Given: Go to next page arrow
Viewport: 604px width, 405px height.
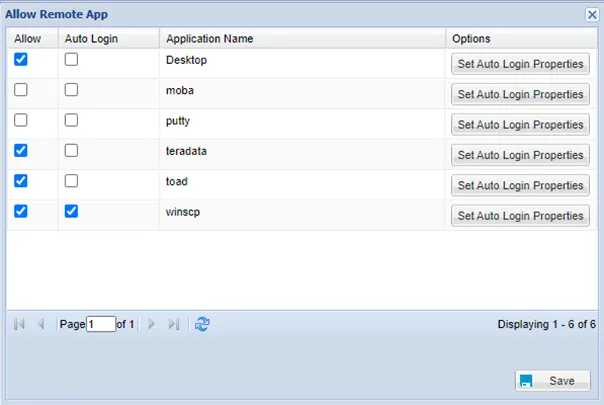Looking at the screenshot, I should pyautogui.click(x=151, y=324).
